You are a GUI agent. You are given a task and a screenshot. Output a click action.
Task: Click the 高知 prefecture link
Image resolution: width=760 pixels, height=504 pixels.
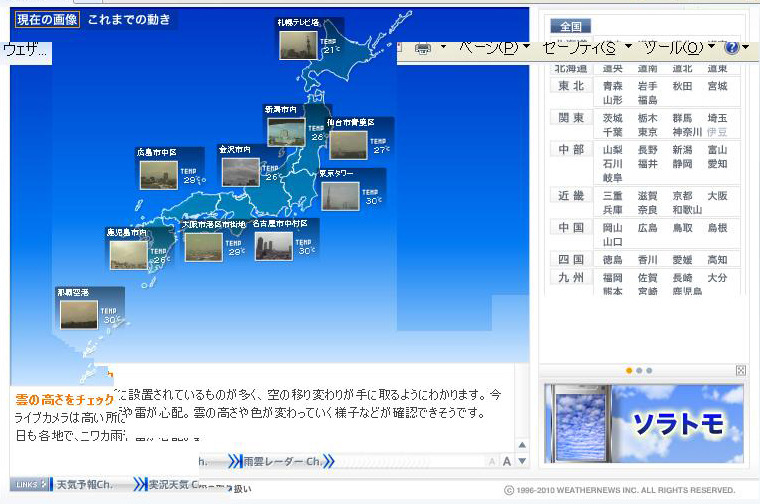coord(717,260)
